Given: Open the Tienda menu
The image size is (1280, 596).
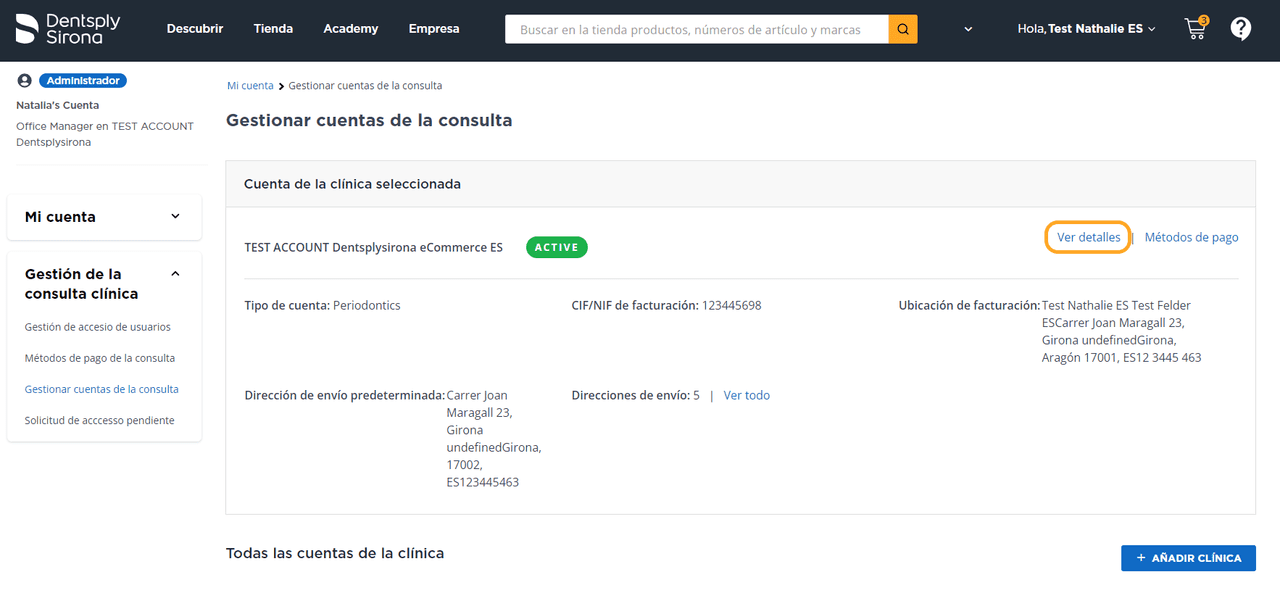Looking at the screenshot, I should 273,29.
